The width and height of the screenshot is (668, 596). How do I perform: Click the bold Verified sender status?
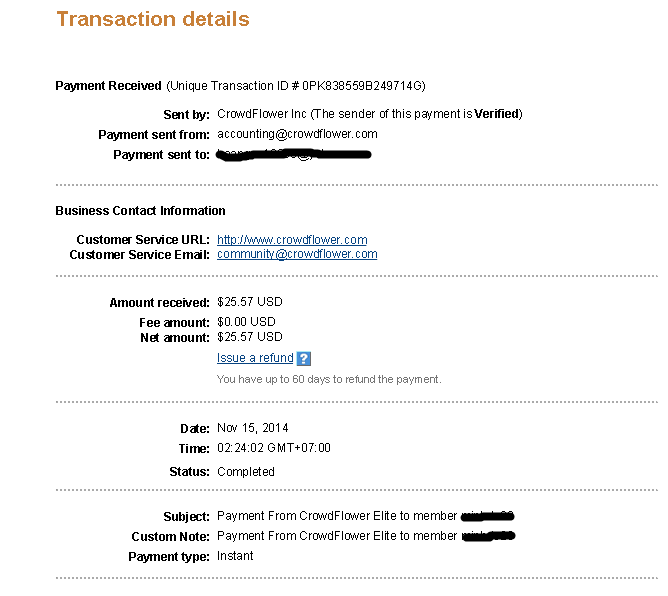coord(497,114)
